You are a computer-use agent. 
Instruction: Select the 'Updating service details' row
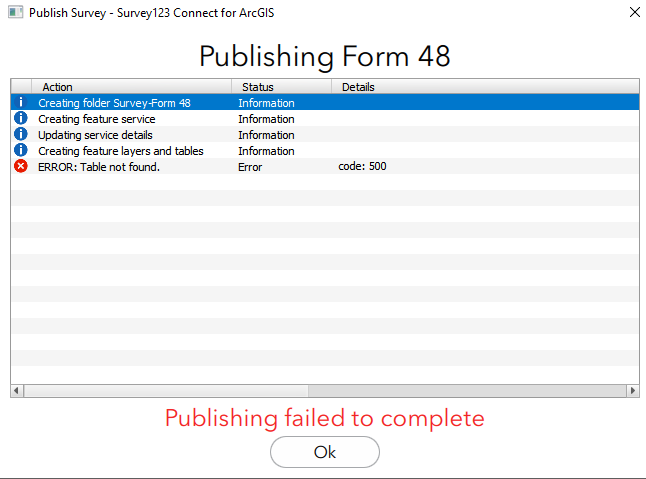(x=325, y=134)
